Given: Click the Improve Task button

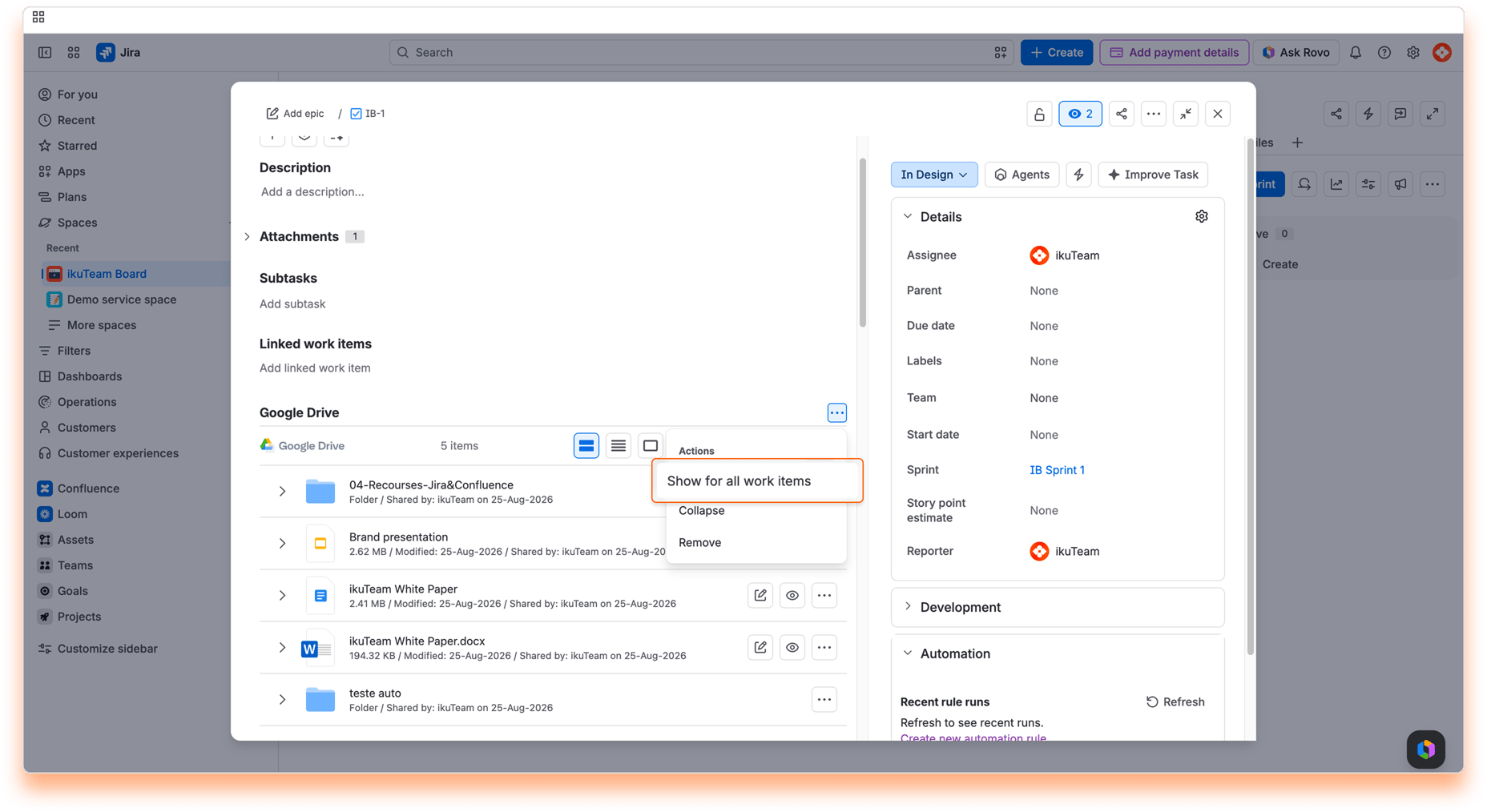Looking at the screenshot, I should [x=1153, y=175].
